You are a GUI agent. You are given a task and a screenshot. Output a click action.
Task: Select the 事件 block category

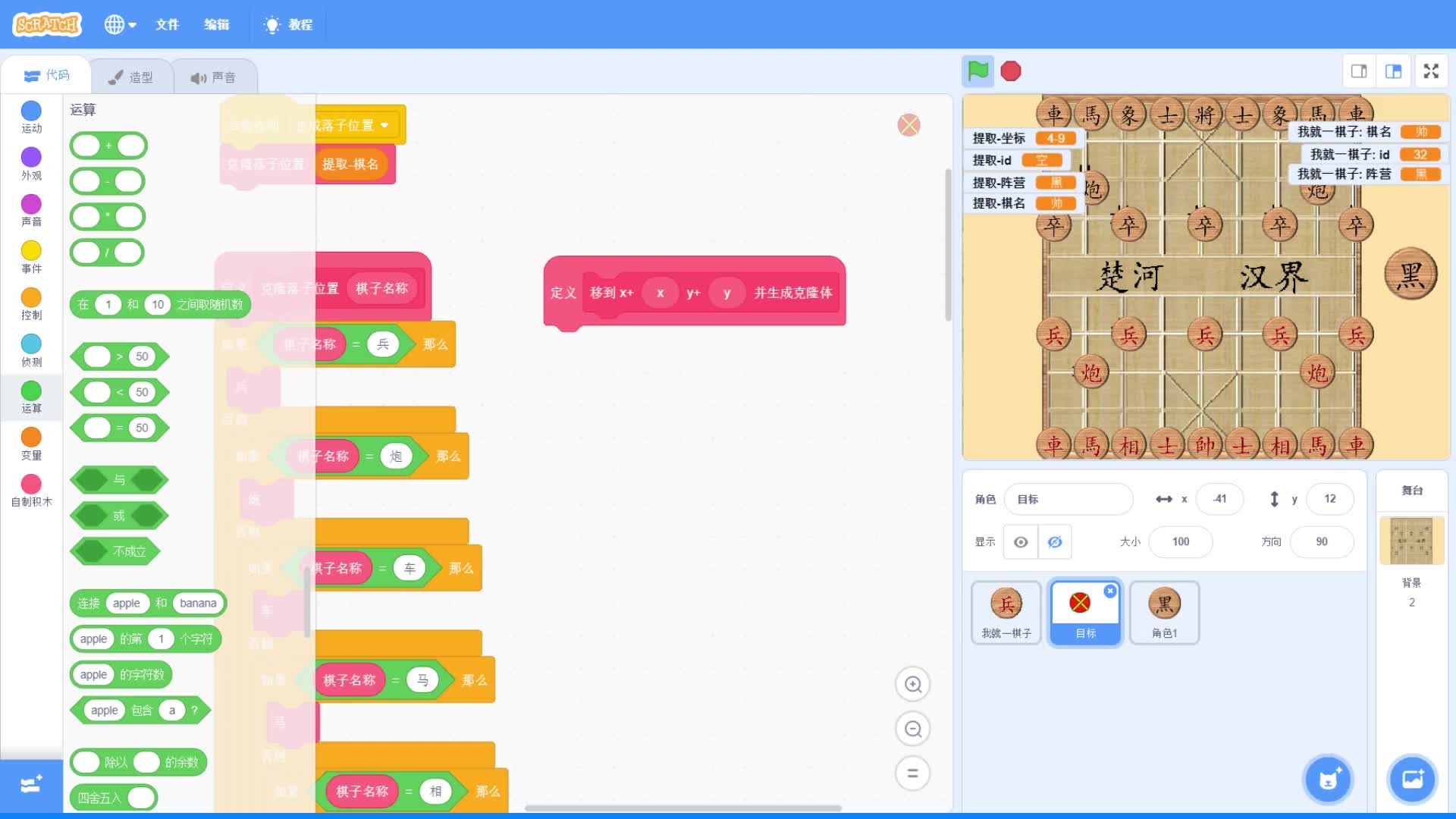31,257
